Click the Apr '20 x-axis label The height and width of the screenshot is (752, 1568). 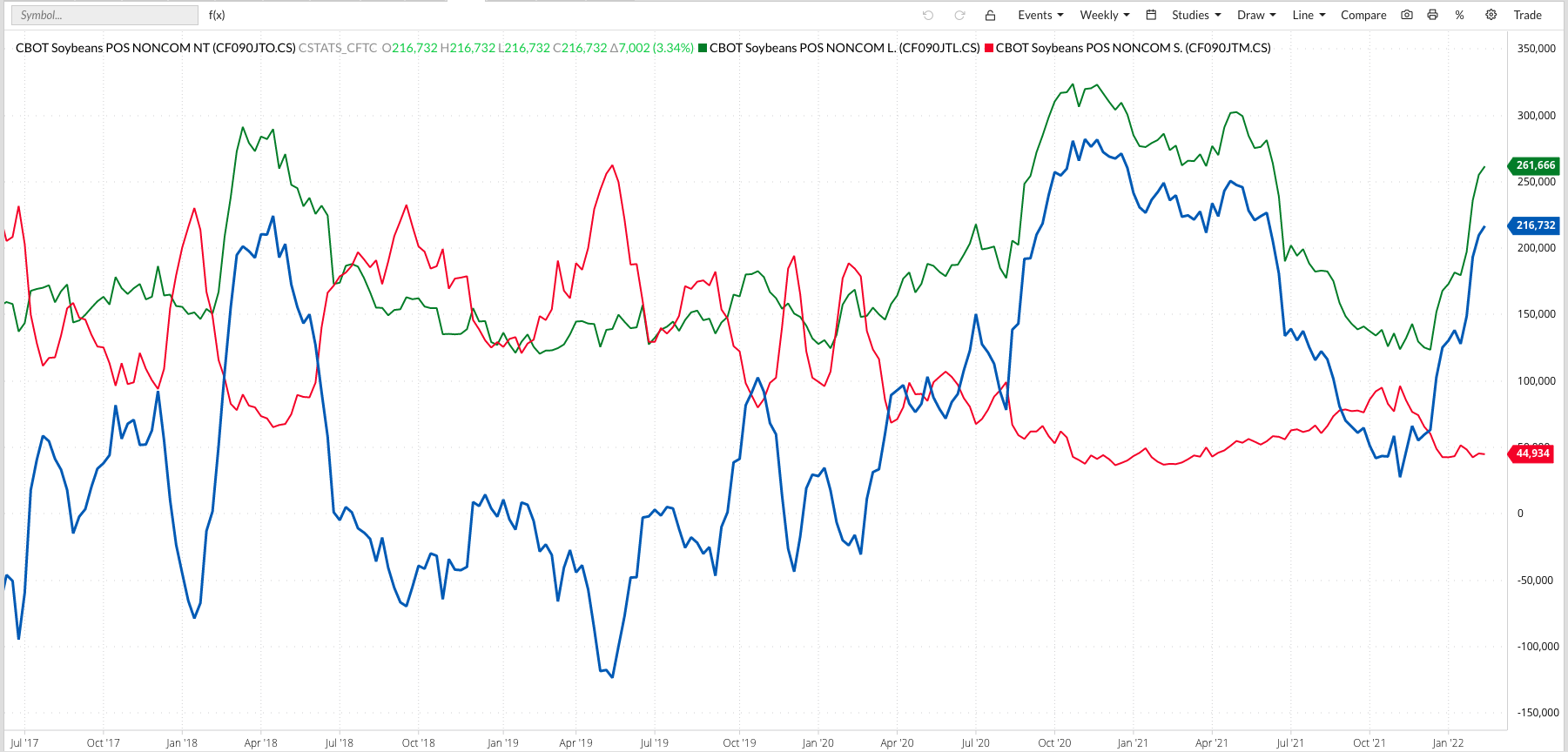(897, 742)
